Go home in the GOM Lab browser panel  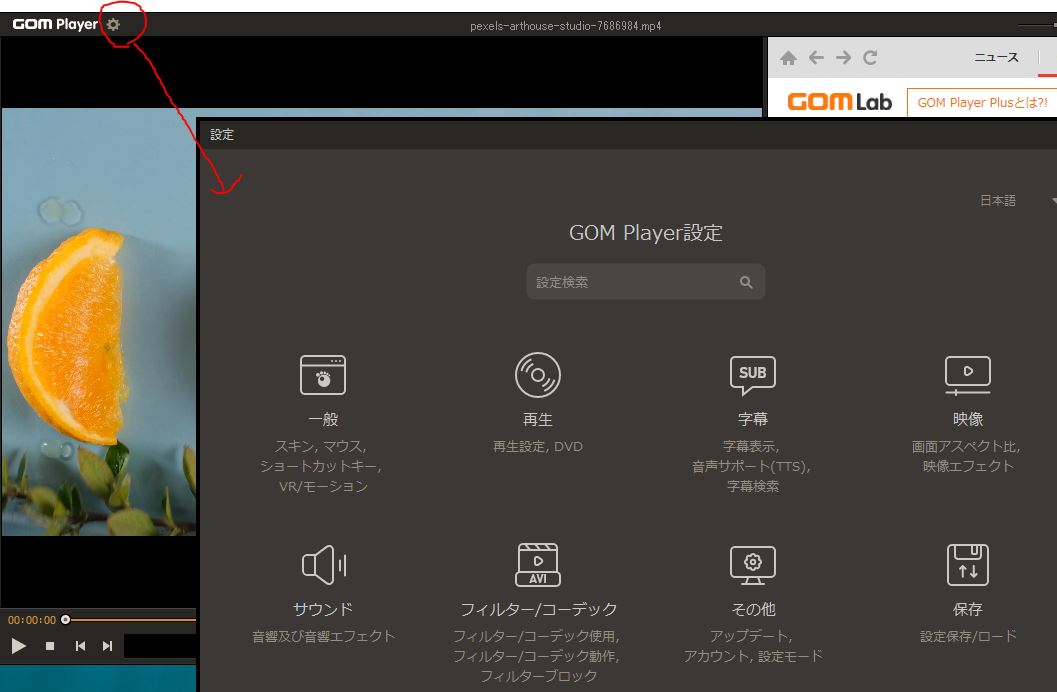[788, 58]
